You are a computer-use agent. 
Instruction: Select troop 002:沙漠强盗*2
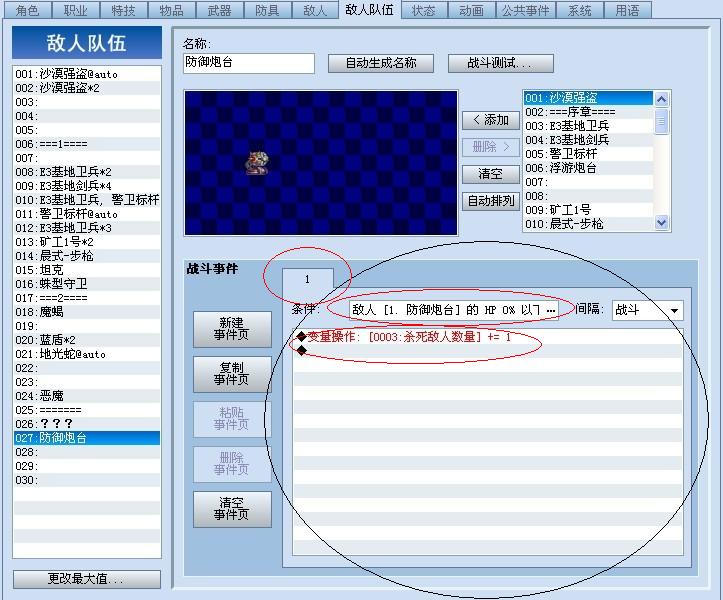point(87,88)
